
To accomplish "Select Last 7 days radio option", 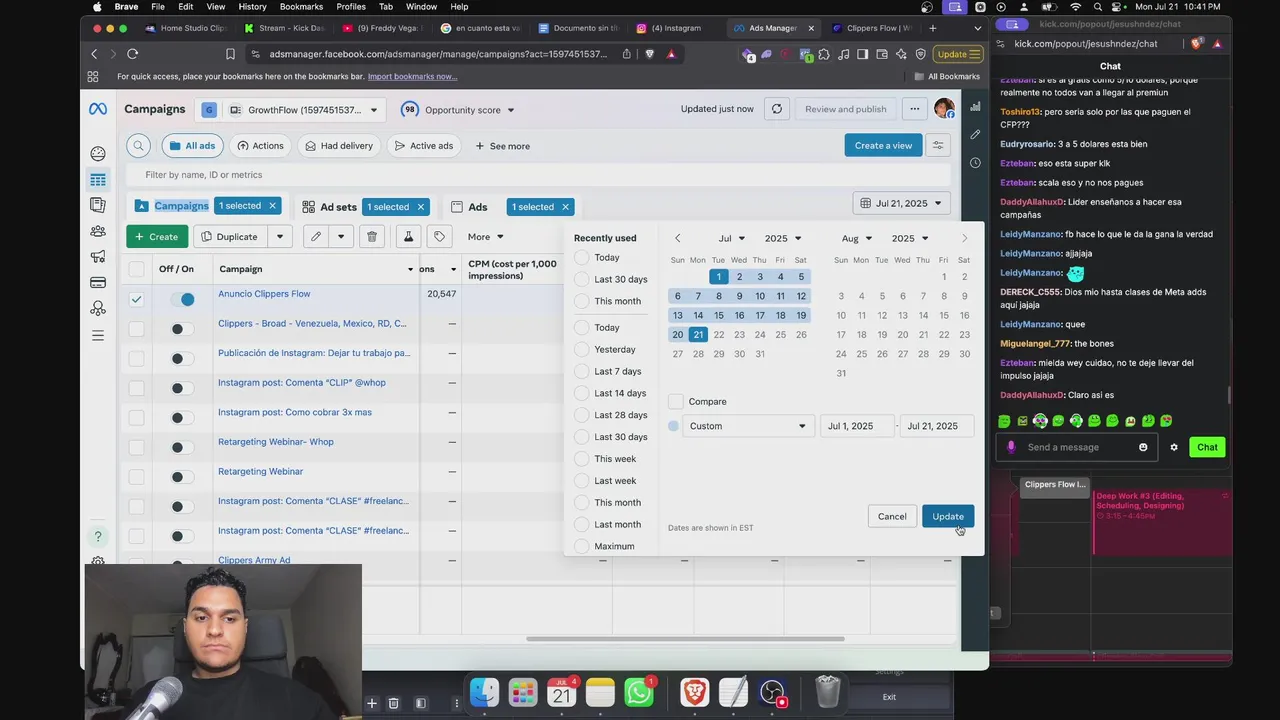I will coord(582,371).
